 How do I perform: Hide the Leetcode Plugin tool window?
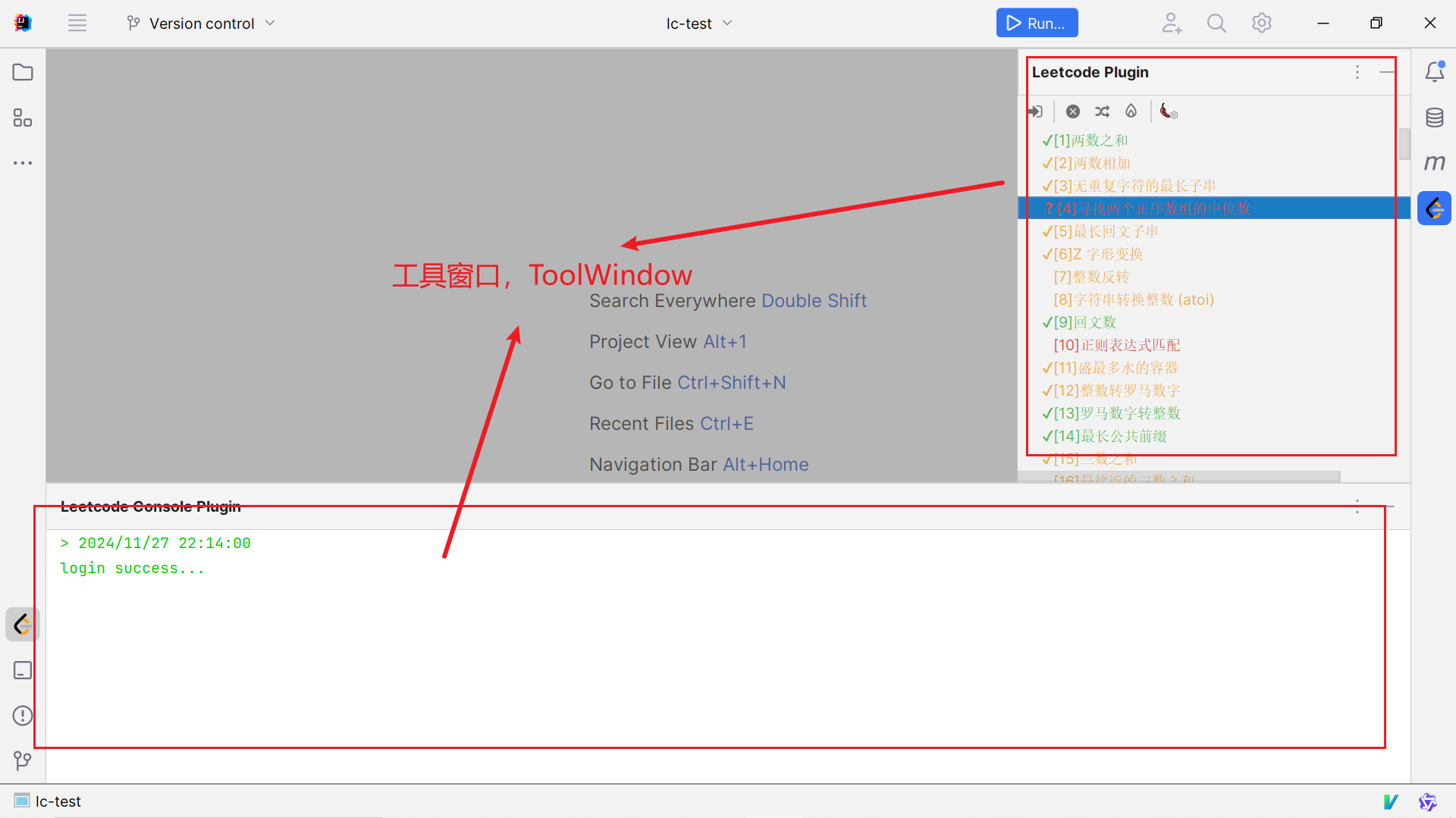[x=1387, y=72]
